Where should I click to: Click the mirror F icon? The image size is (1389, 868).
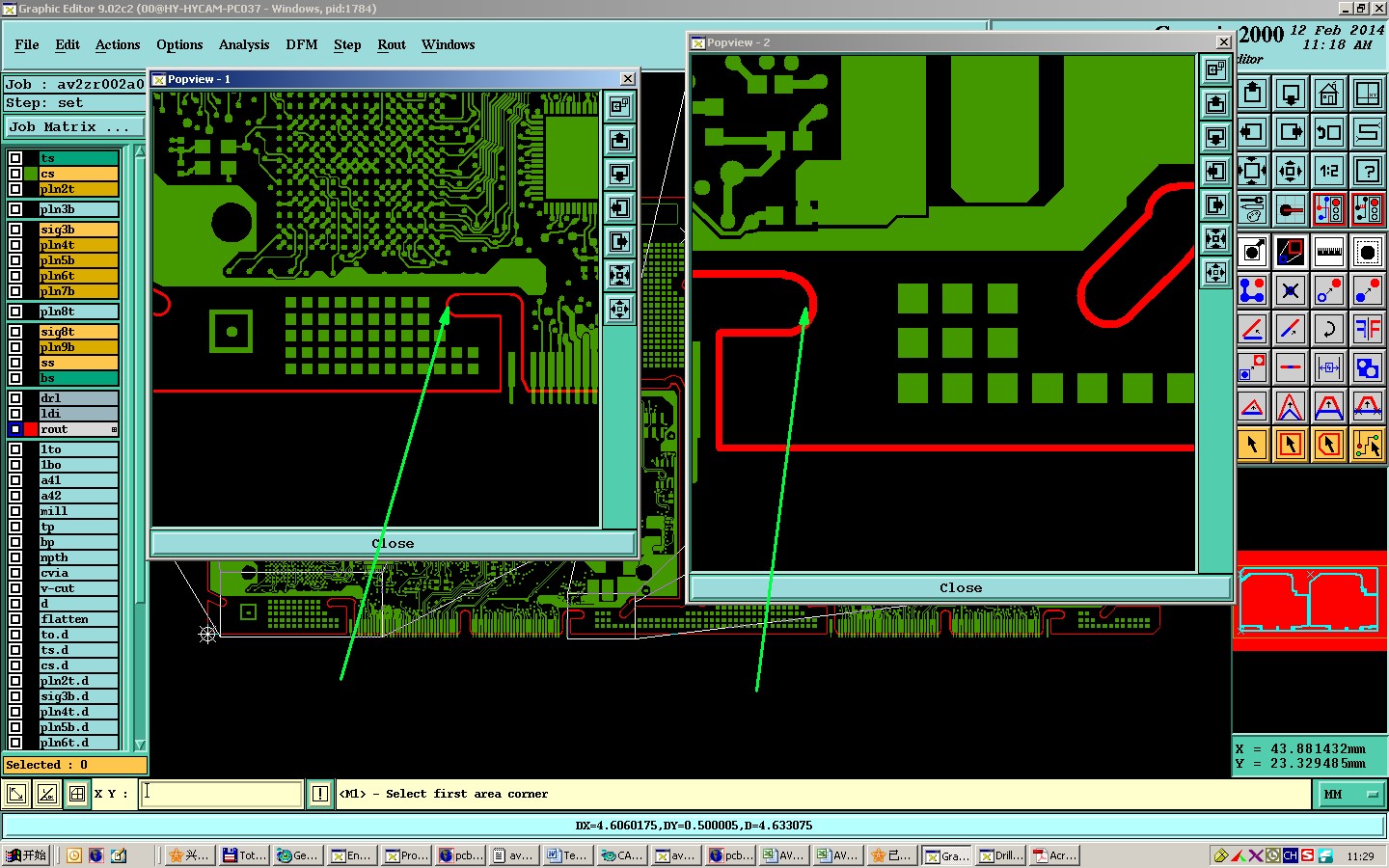1368,329
